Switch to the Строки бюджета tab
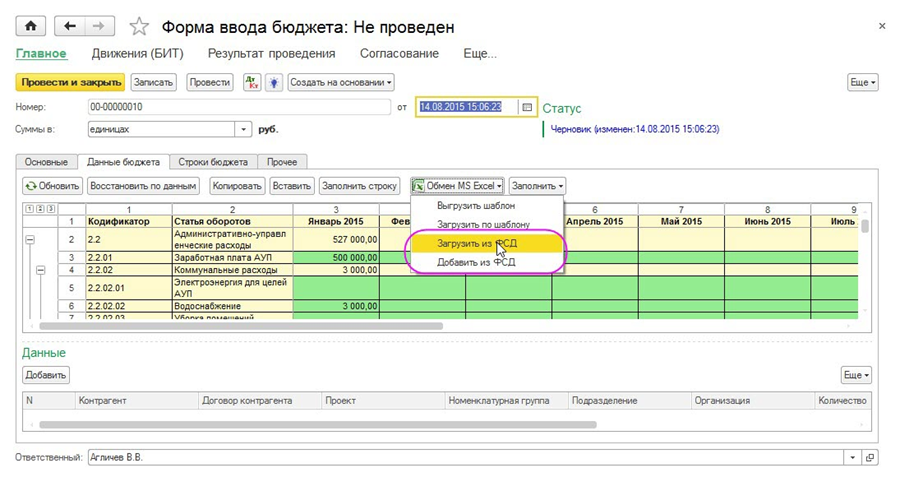900x477 pixels. pyautogui.click(x=212, y=162)
